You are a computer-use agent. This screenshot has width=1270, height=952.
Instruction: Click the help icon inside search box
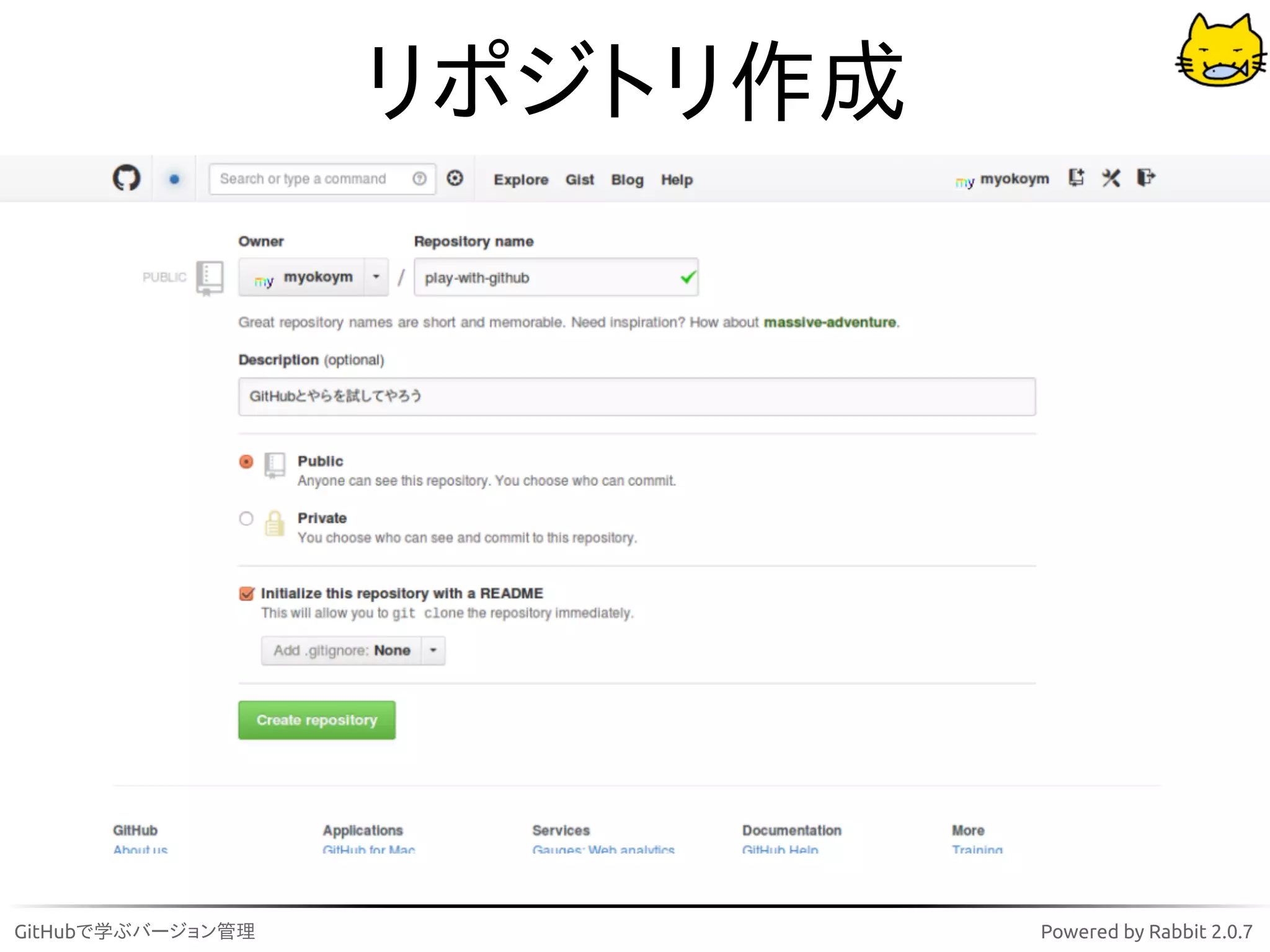coord(419,178)
